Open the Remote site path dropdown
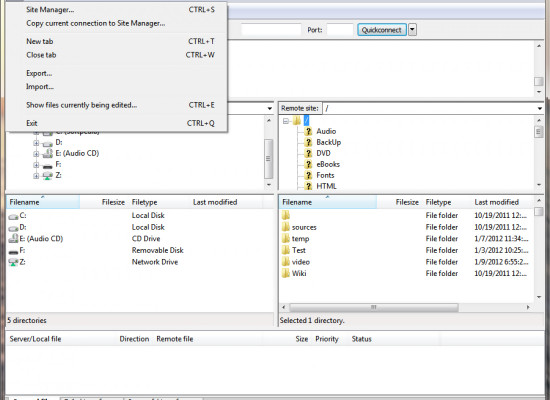Viewport: 550px width, 400px height. click(x=540, y=108)
